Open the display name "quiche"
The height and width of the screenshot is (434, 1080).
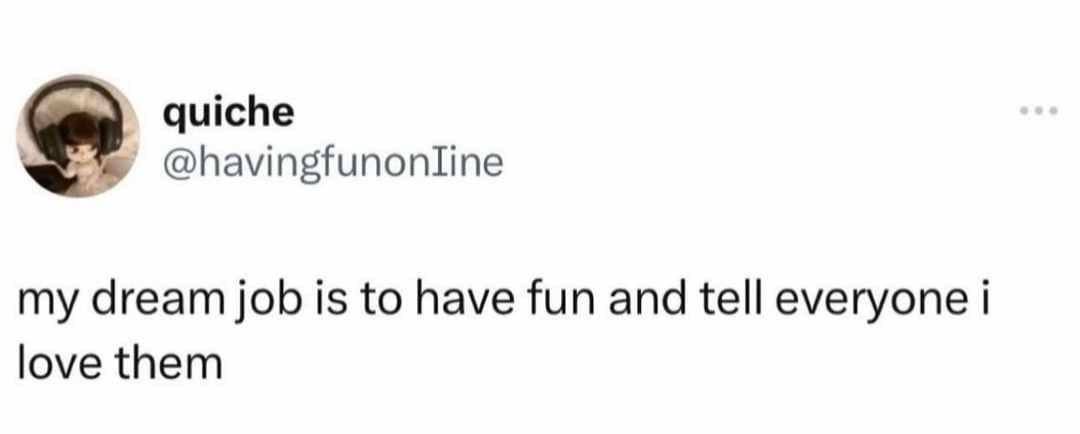click(x=230, y=115)
